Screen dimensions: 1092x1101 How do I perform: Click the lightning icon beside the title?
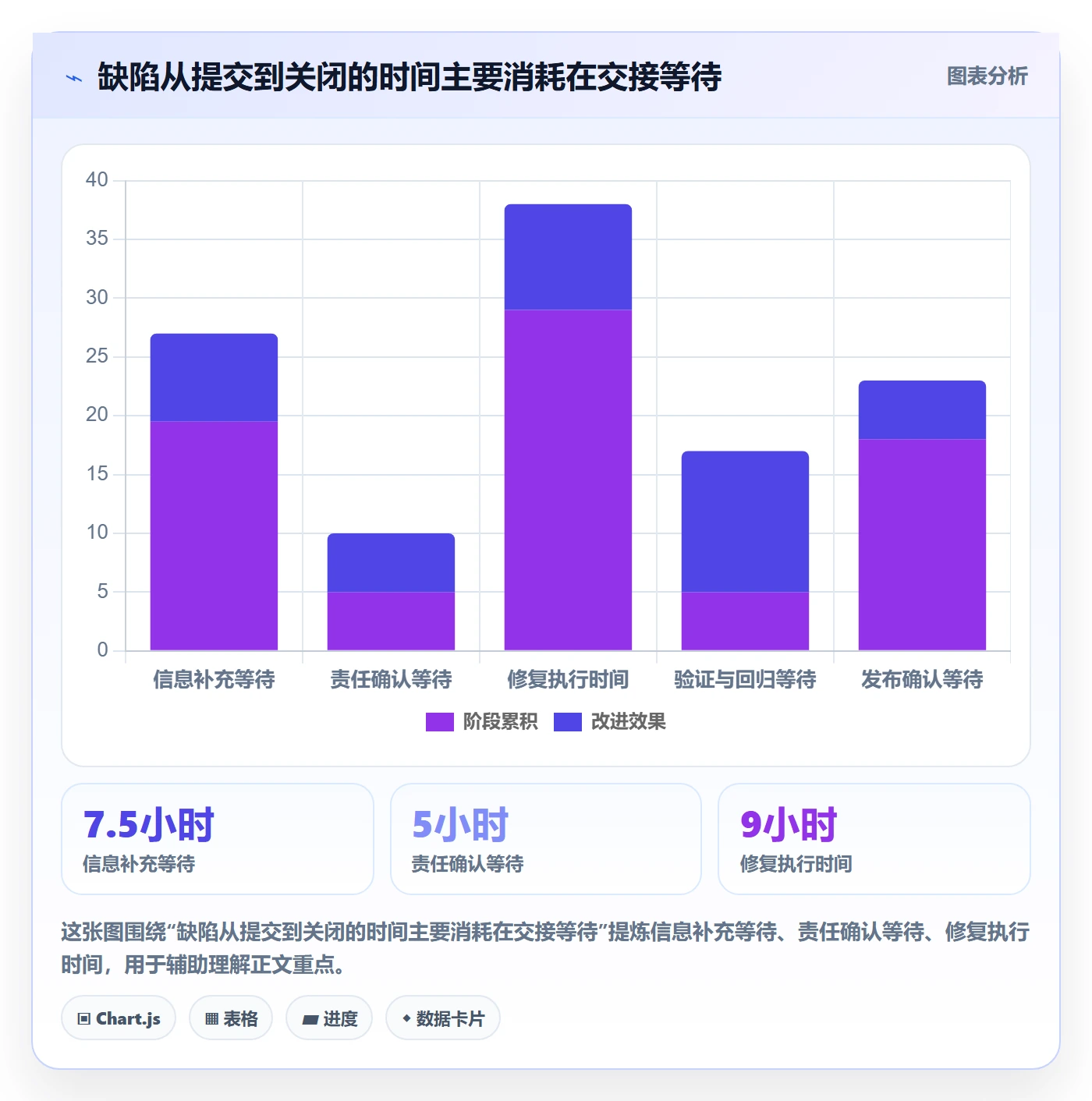tap(74, 78)
